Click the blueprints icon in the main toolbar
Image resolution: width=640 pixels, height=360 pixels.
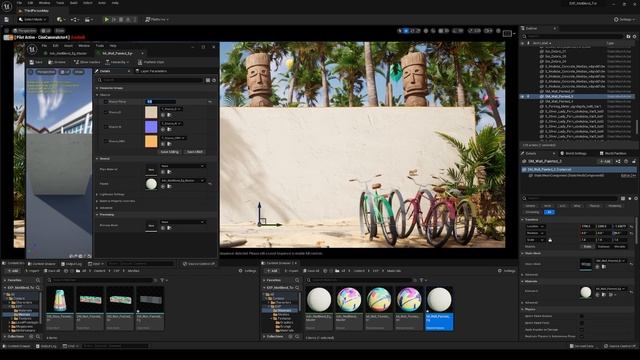(x=74, y=19)
